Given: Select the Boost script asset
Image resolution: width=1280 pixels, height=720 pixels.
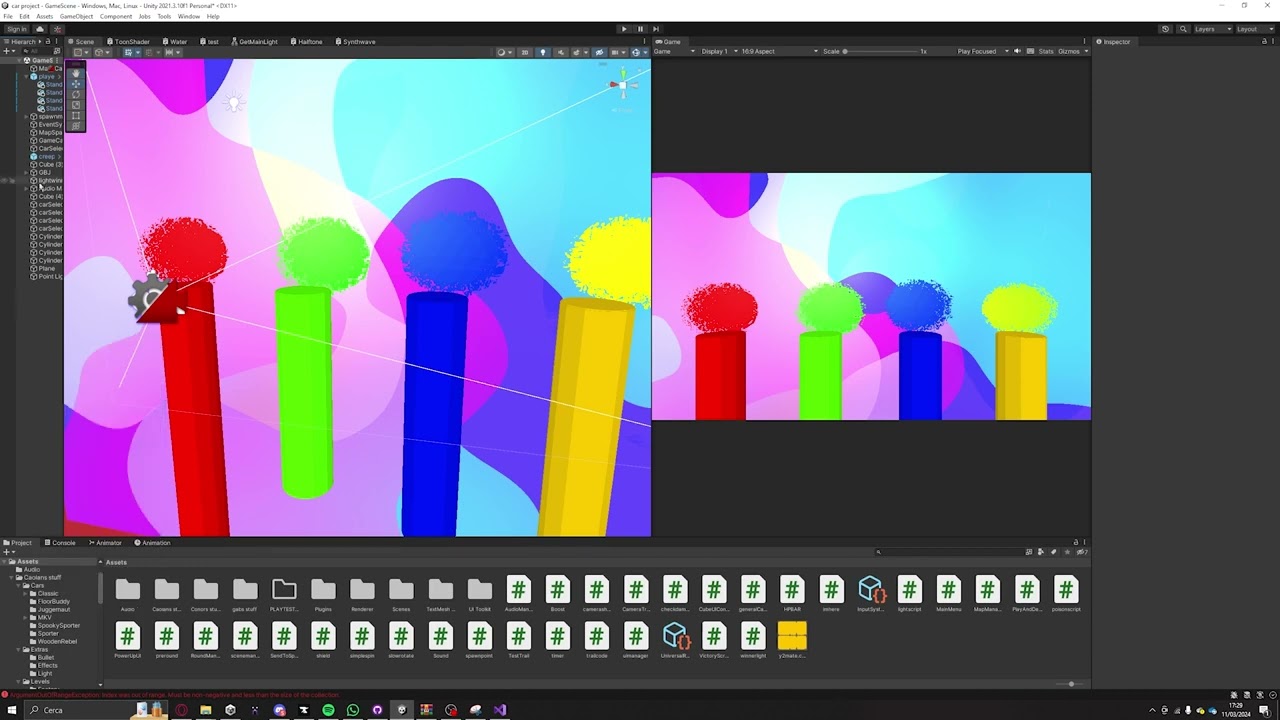Looking at the screenshot, I should click(x=557, y=594).
